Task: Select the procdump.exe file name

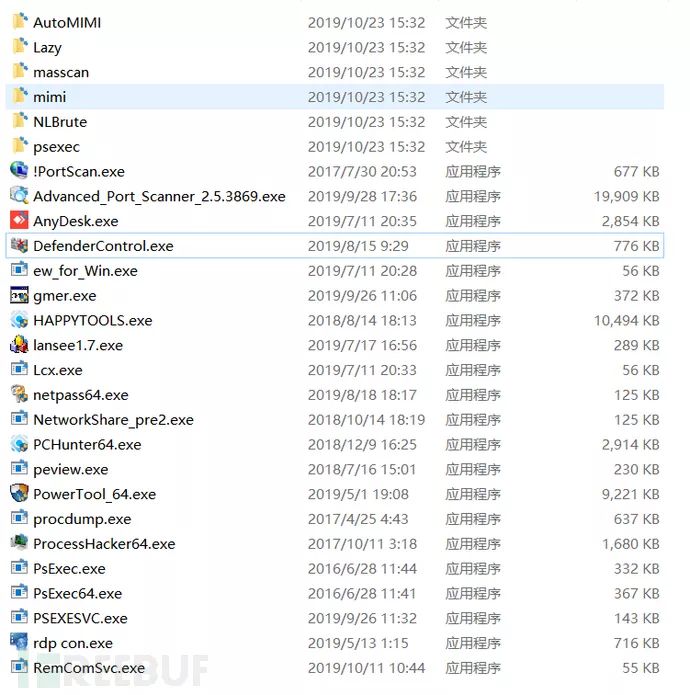Action: [82, 519]
